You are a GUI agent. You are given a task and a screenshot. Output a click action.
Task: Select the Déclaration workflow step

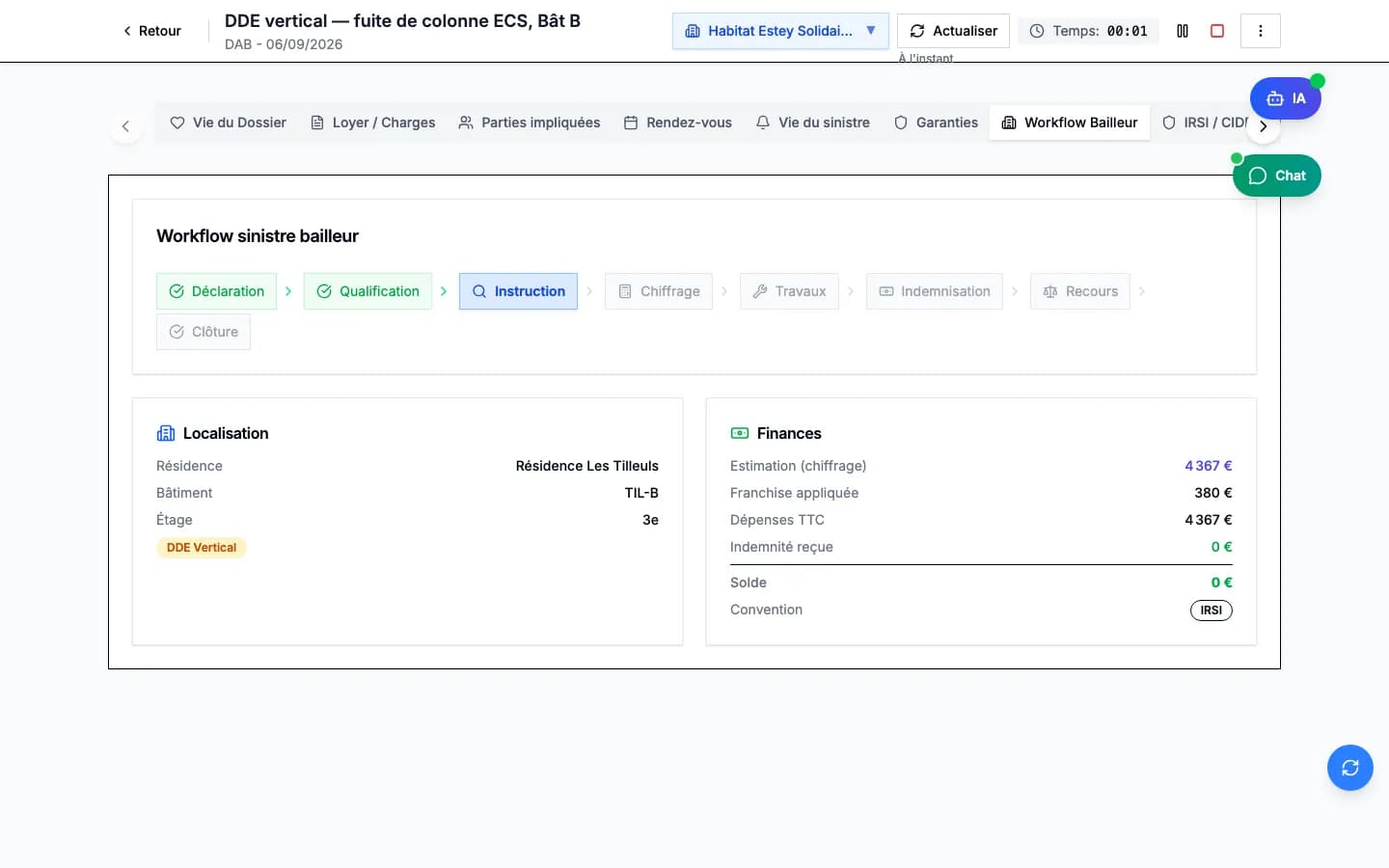(x=217, y=291)
